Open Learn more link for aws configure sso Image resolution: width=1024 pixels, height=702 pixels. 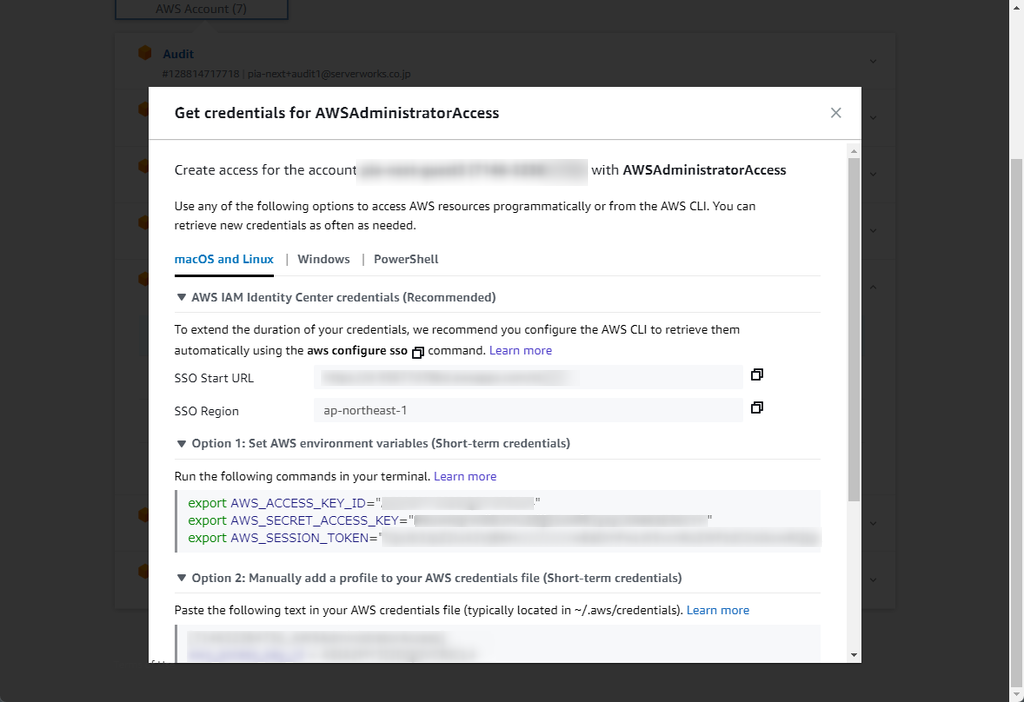[x=520, y=351]
